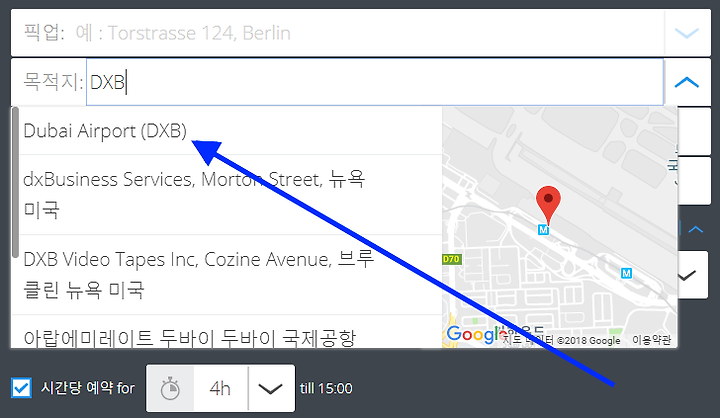The image size is (720, 418).
Task: Click into the 픽업 pickup address field
Action: [x=370, y=33]
